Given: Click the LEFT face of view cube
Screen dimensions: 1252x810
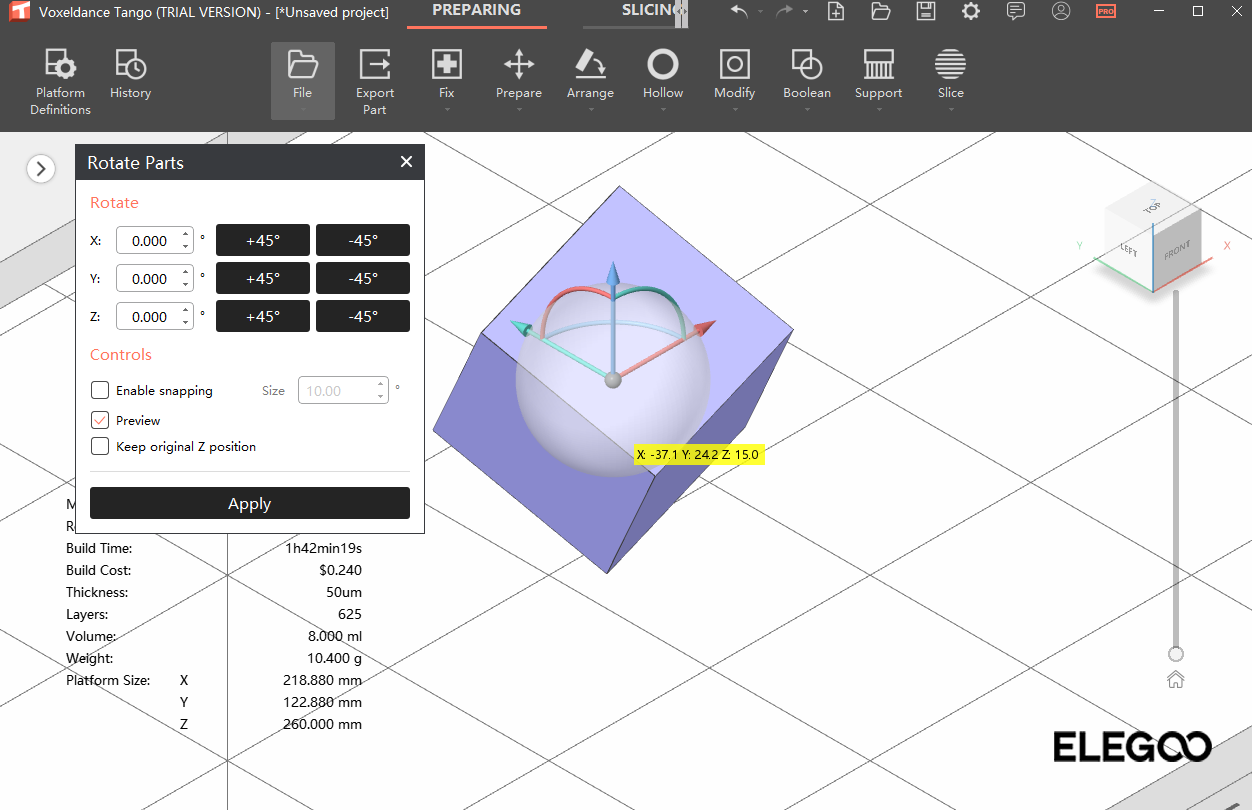Looking at the screenshot, I should [1129, 250].
